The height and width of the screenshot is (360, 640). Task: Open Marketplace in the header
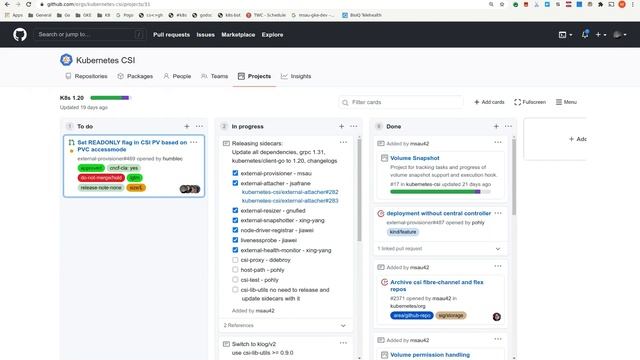click(x=238, y=35)
